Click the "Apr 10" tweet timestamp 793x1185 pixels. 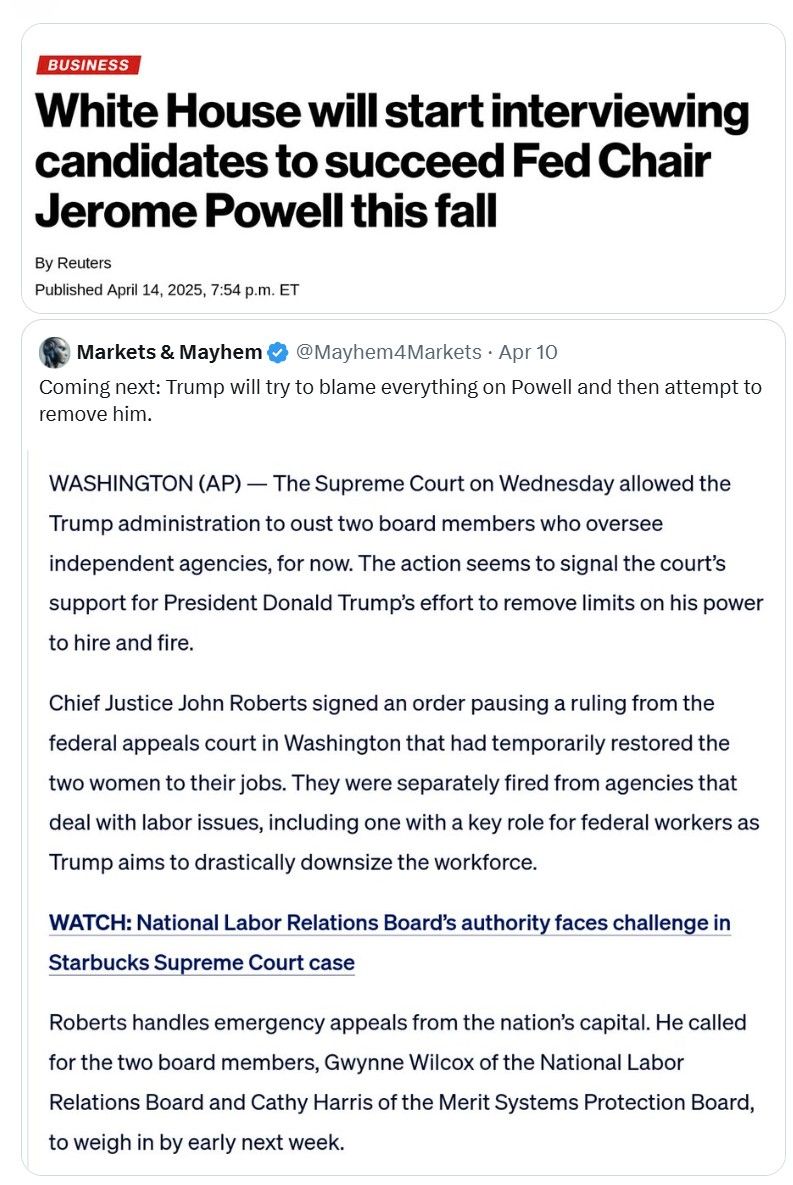pos(528,352)
